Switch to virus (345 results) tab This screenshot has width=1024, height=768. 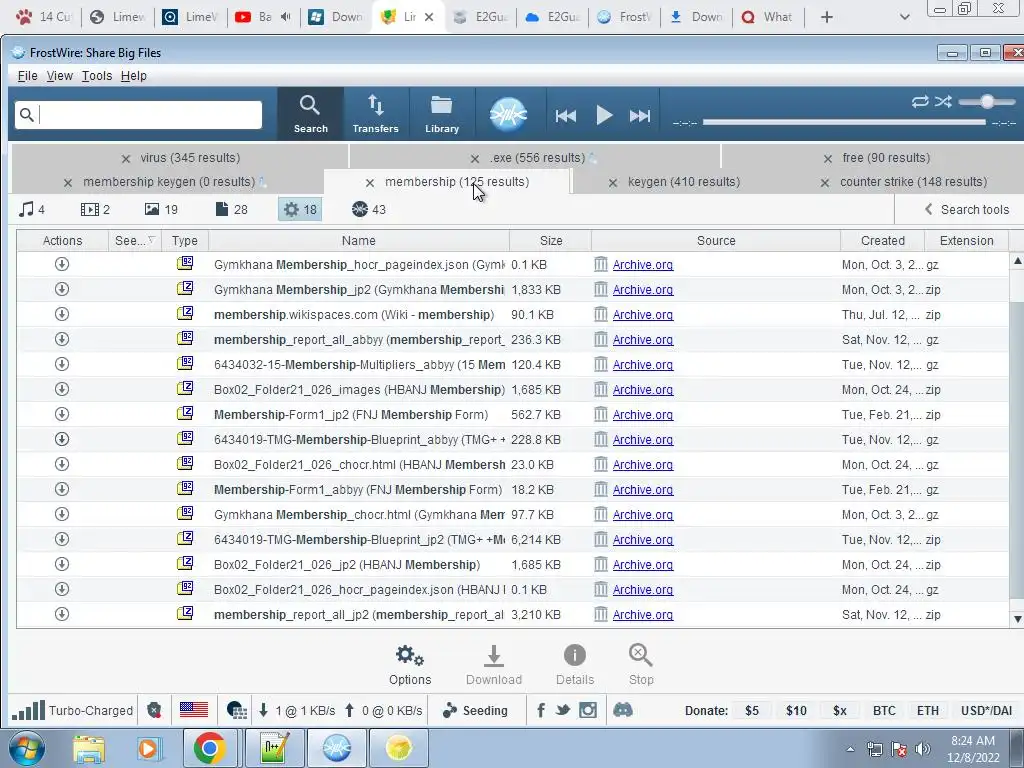coord(189,157)
